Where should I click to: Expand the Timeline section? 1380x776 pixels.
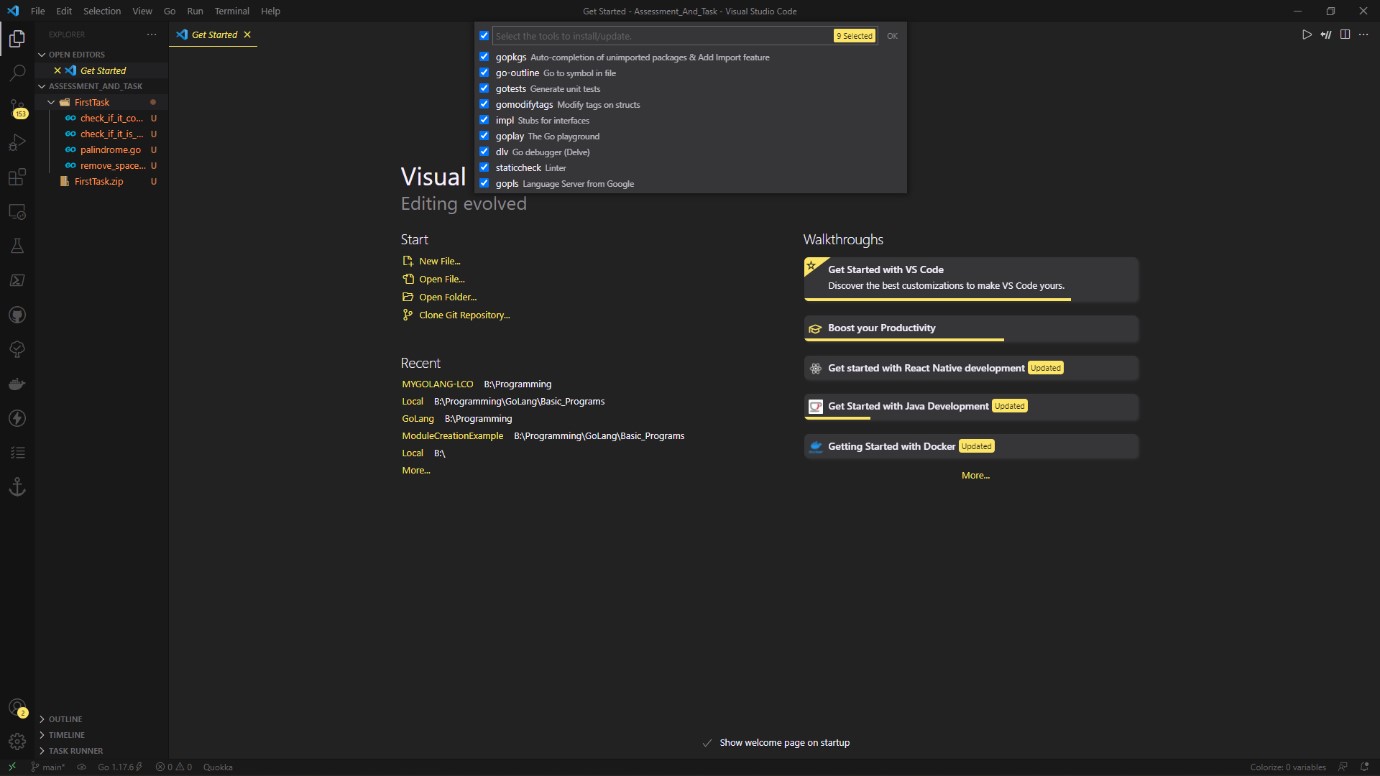pyautogui.click(x=66, y=735)
